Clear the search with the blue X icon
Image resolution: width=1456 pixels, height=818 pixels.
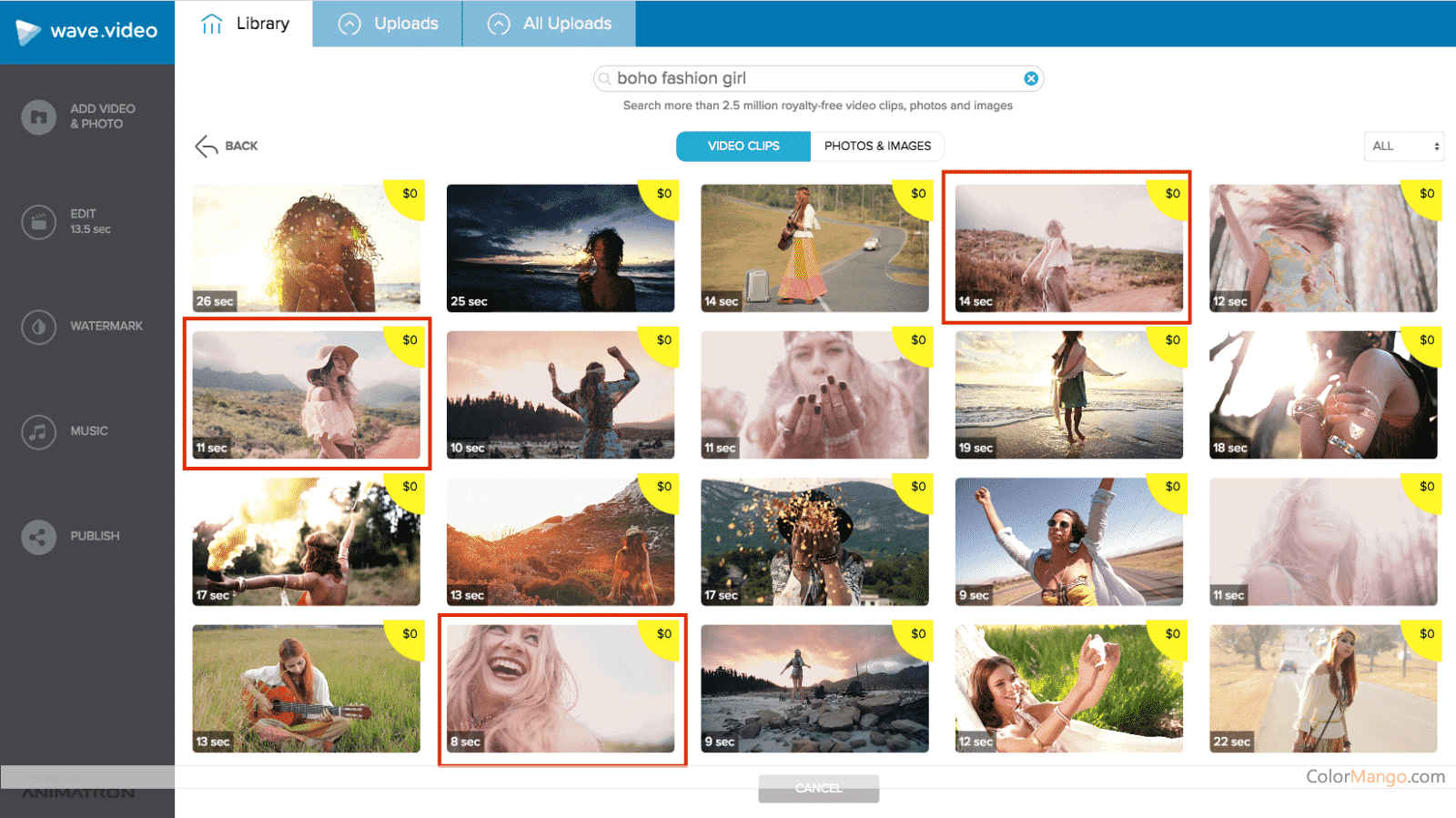coord(1030,78)
